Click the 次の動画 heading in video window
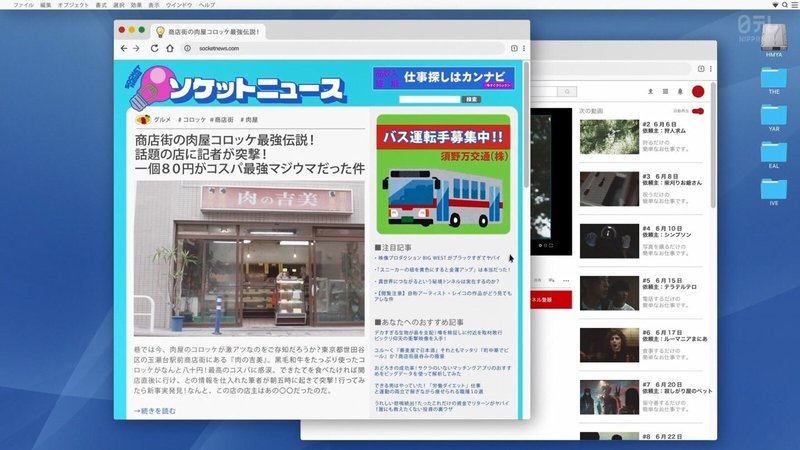This screenshot has width=800, height=450. [x=591, y=111]
